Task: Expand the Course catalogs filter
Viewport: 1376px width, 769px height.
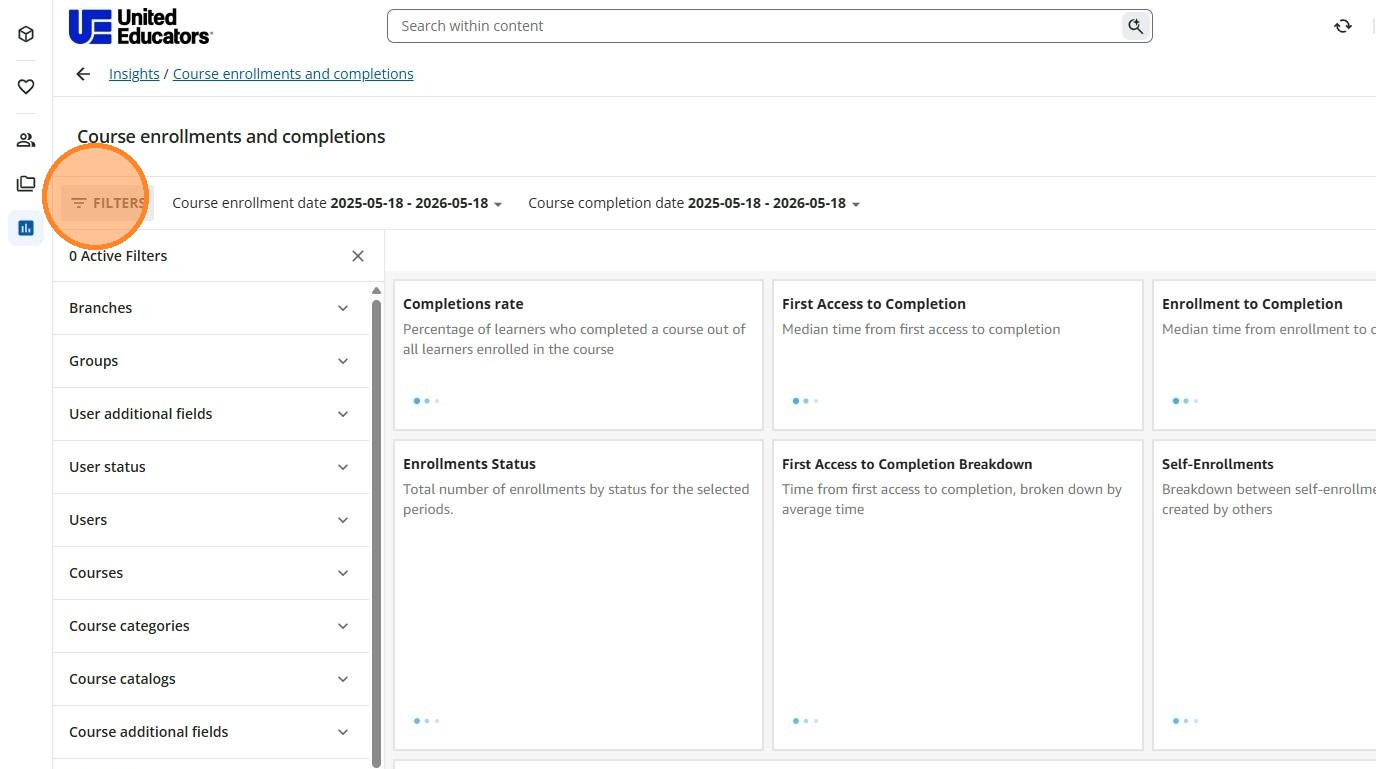Action: [x=211, y=679]
